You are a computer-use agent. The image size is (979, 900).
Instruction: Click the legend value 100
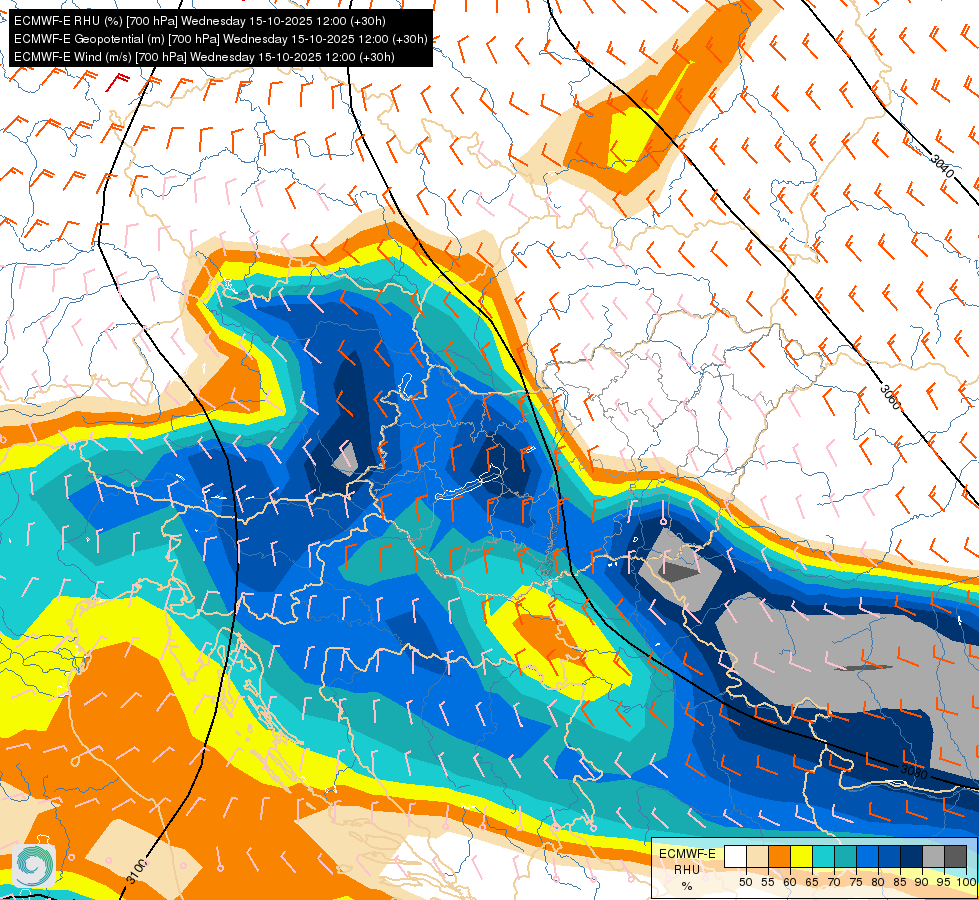967,883
